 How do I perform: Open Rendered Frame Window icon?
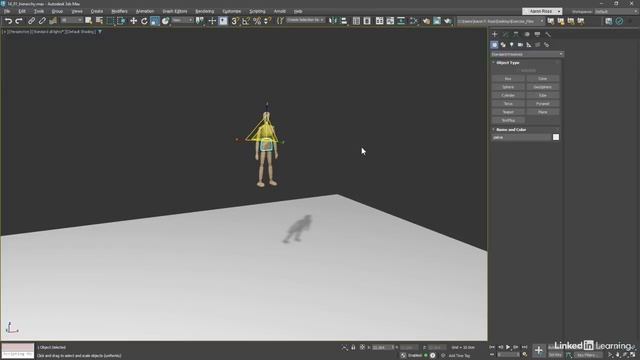pyautogui.click(x=437, y=21)
